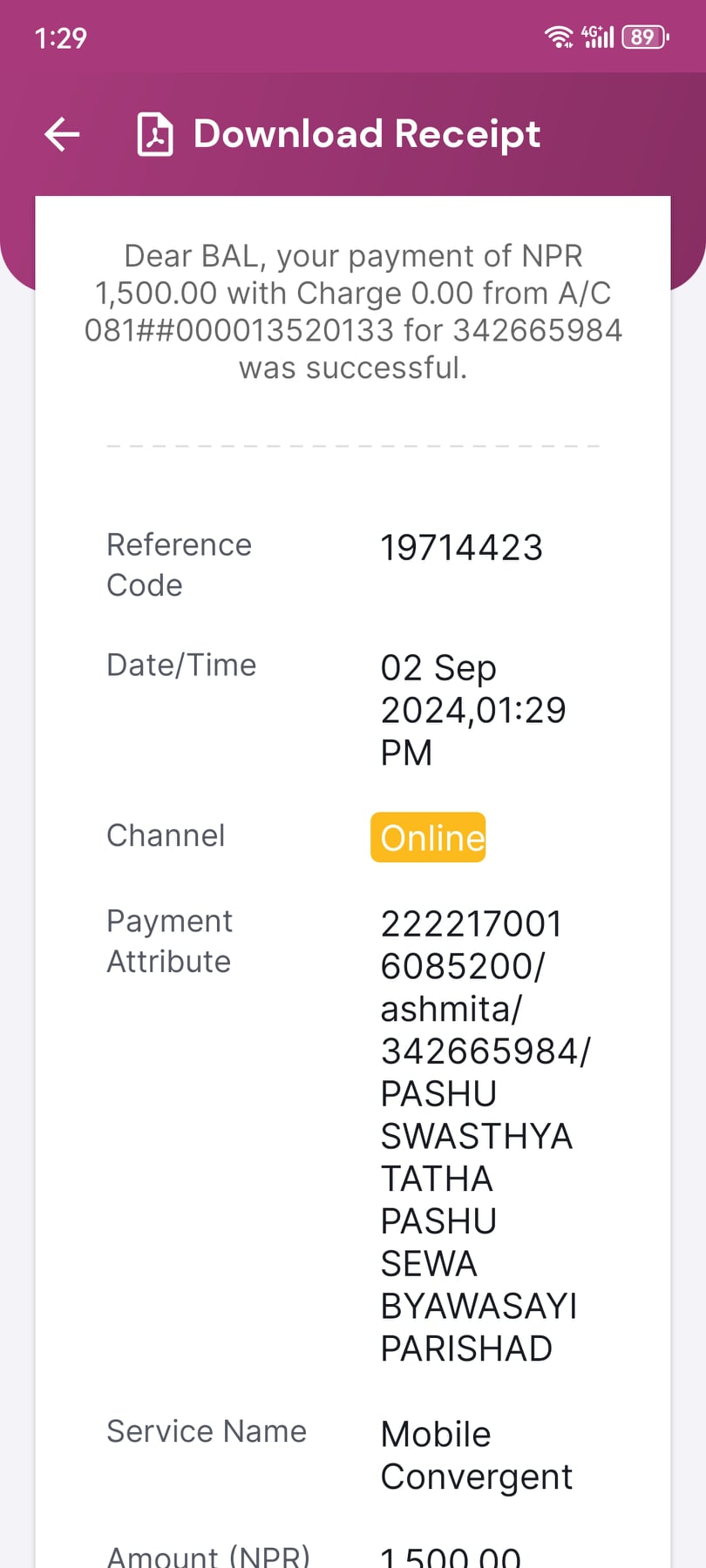Tap the Mobile Convergent service value
Screen dimensions: 706x1568
tap(477, 1456)
